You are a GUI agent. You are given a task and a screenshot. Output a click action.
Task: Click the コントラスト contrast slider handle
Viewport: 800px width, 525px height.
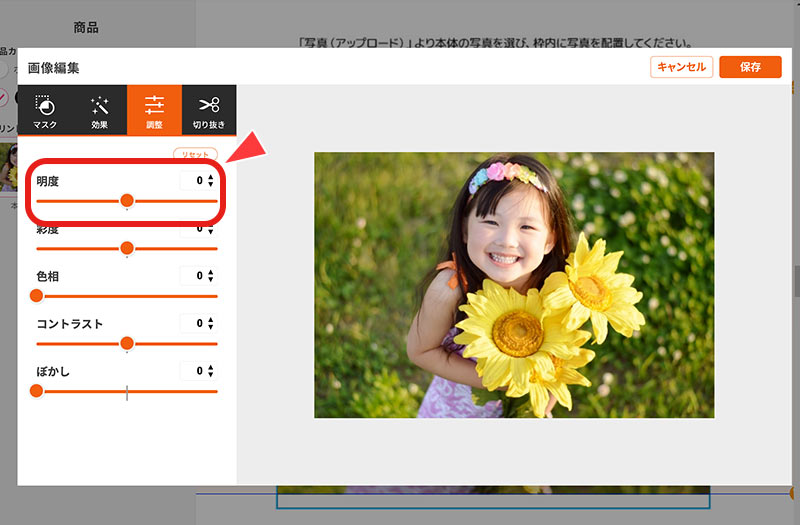(x=127, y=343)
